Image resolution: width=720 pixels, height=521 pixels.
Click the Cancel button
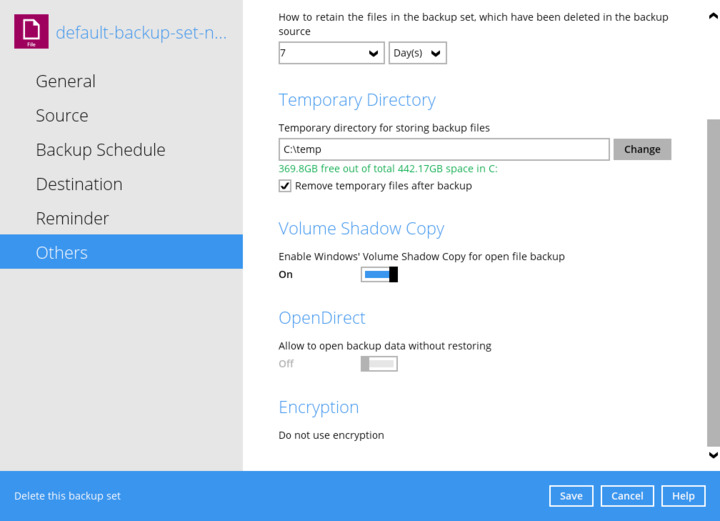(x=627, y=496)
